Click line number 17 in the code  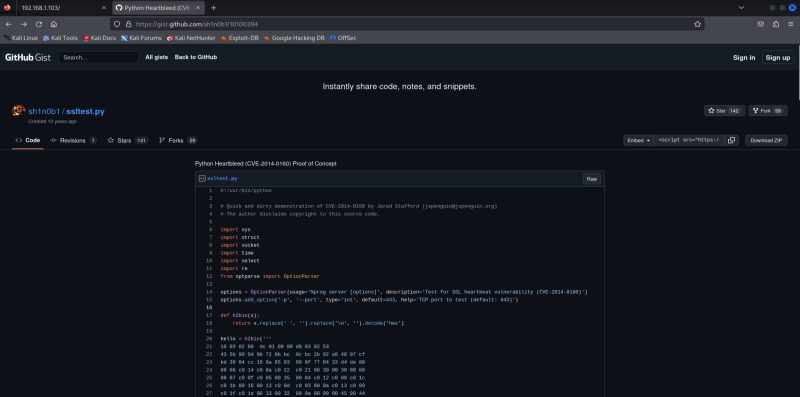click(209, 315)
